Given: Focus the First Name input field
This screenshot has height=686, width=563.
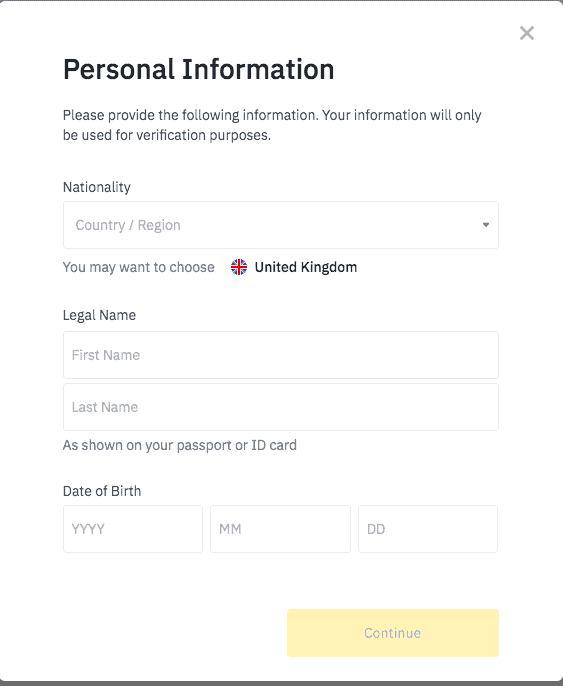Looking at the screenshot, I should (x=281, y=355).
